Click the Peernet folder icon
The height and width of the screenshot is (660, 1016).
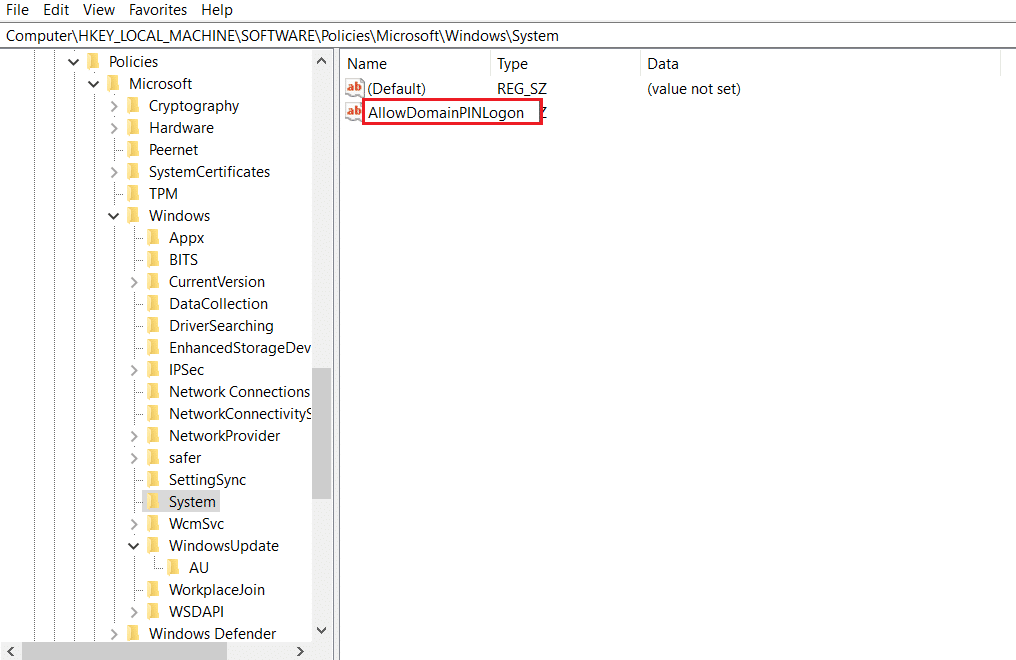click(133, 150)
